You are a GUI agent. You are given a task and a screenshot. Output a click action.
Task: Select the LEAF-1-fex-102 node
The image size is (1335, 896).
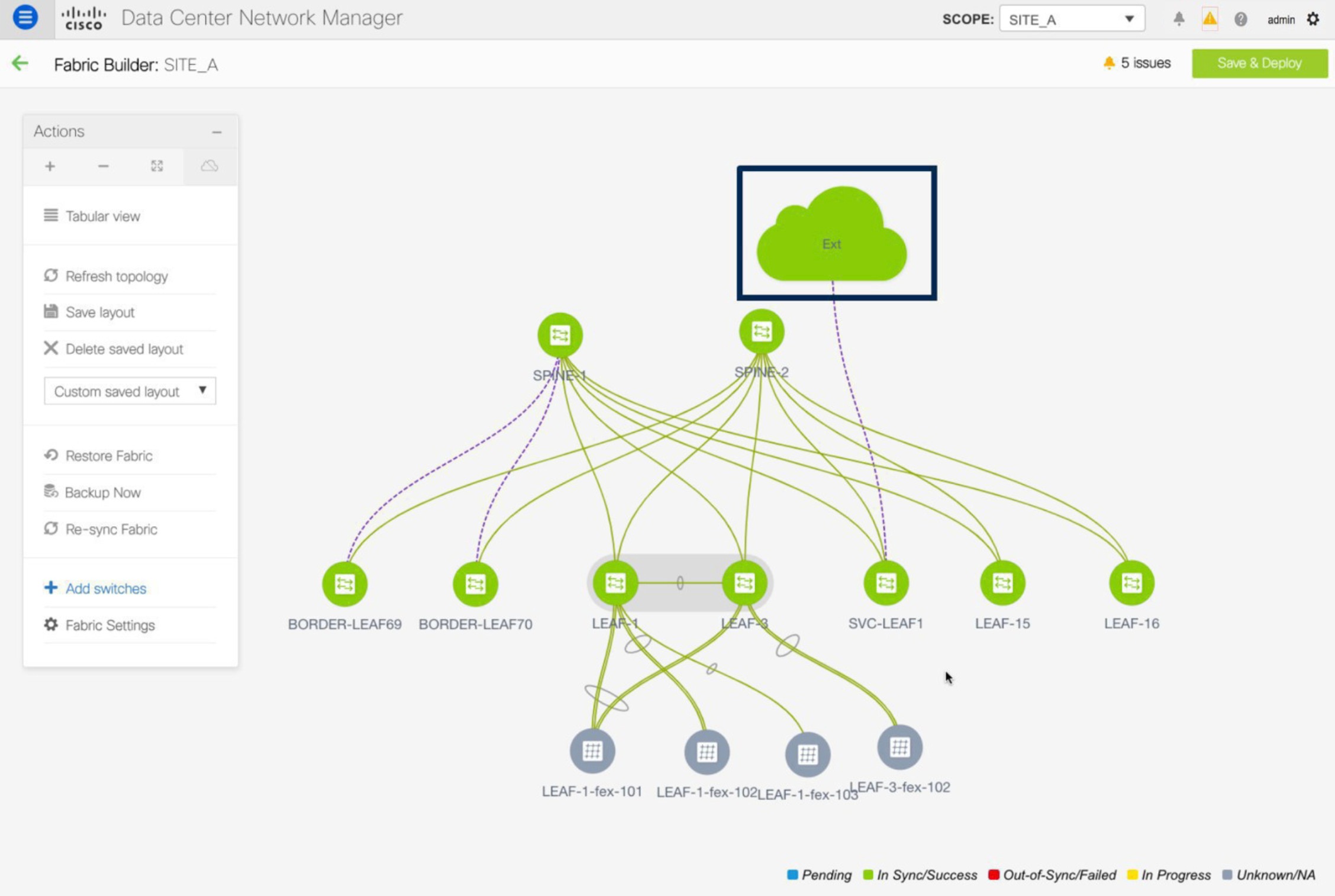click(x=707, y=752)
